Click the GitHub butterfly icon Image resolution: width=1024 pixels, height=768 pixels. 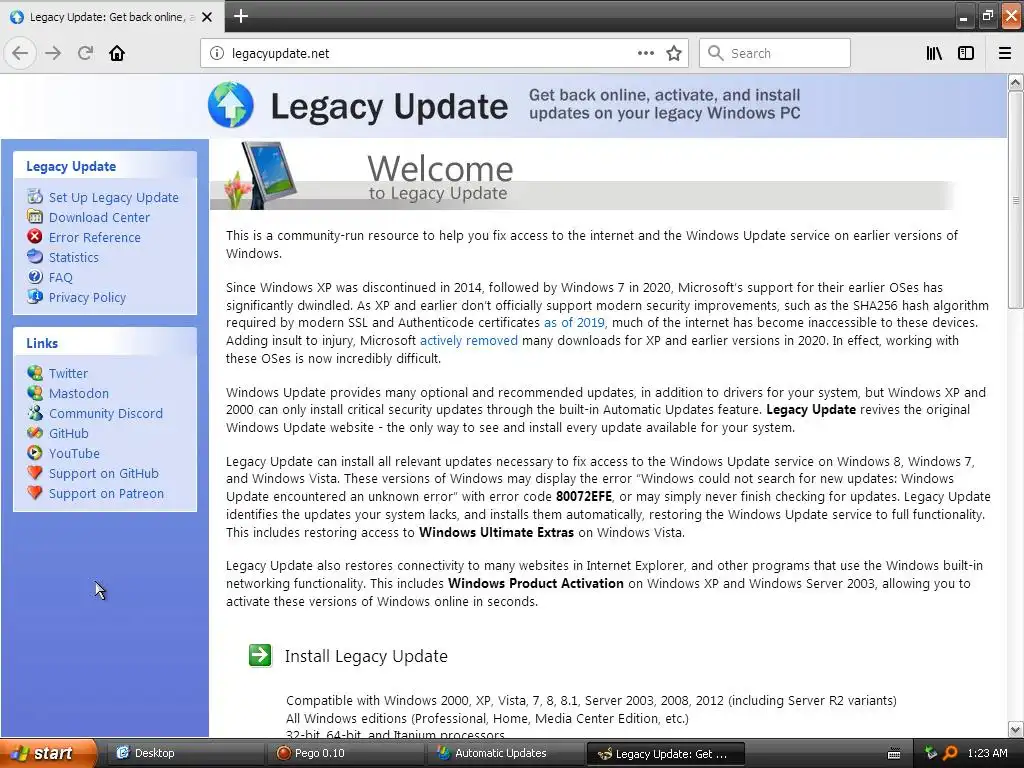coord(35,433)
